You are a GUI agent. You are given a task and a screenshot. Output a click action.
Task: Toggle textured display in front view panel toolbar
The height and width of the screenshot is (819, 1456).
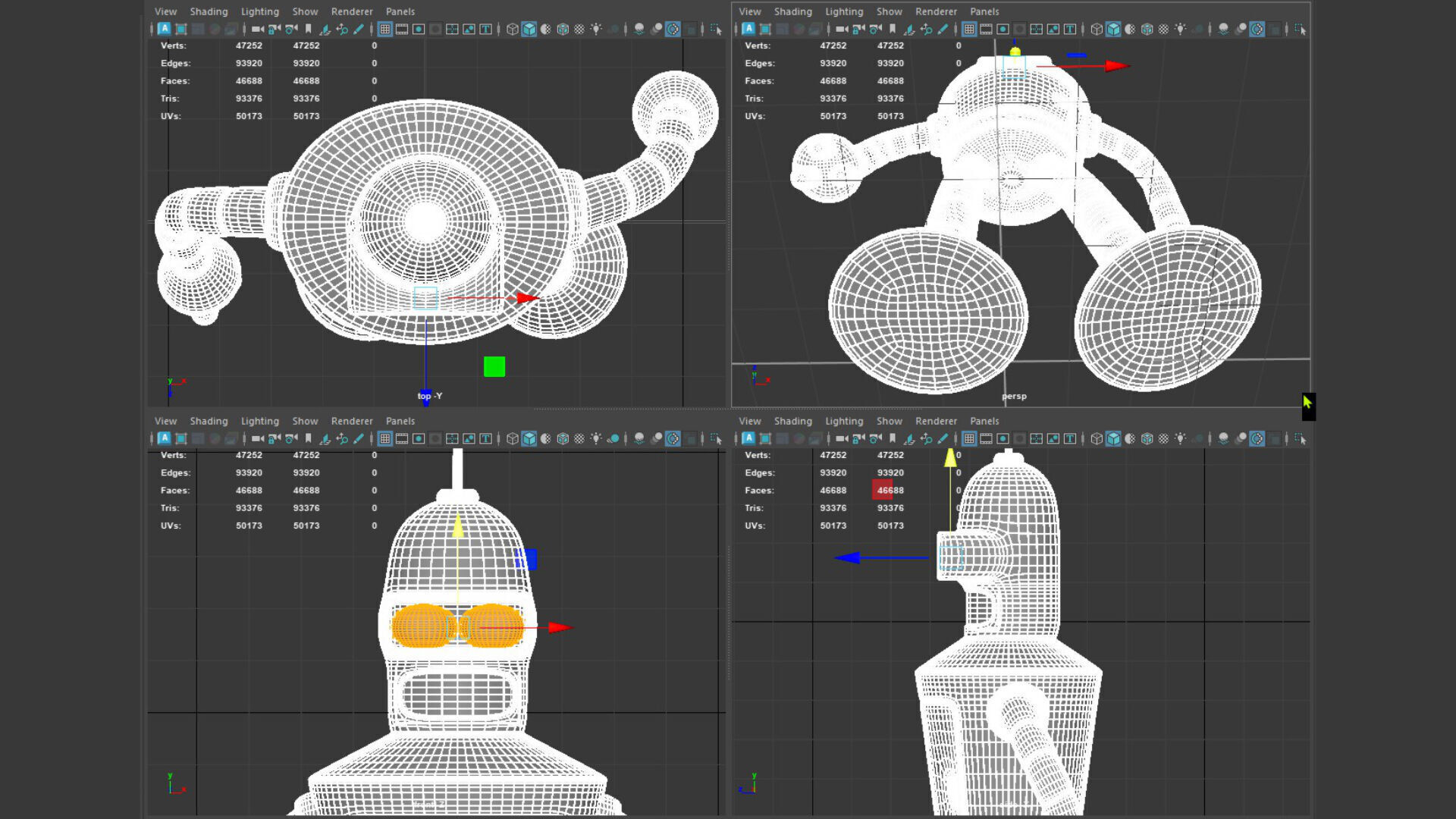pos(579,439)
